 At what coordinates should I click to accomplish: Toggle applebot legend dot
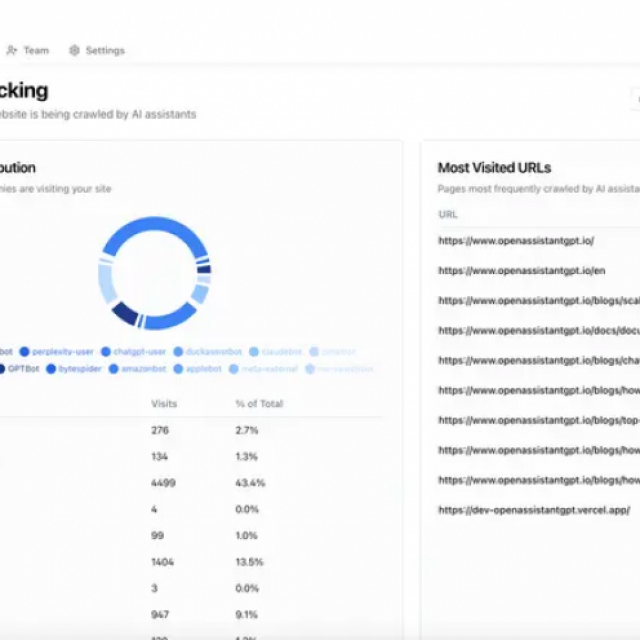[x=178, y=369]
